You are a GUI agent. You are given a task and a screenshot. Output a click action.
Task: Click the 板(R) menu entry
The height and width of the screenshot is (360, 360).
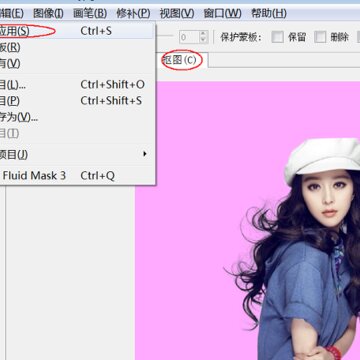(x=77, y=47)
